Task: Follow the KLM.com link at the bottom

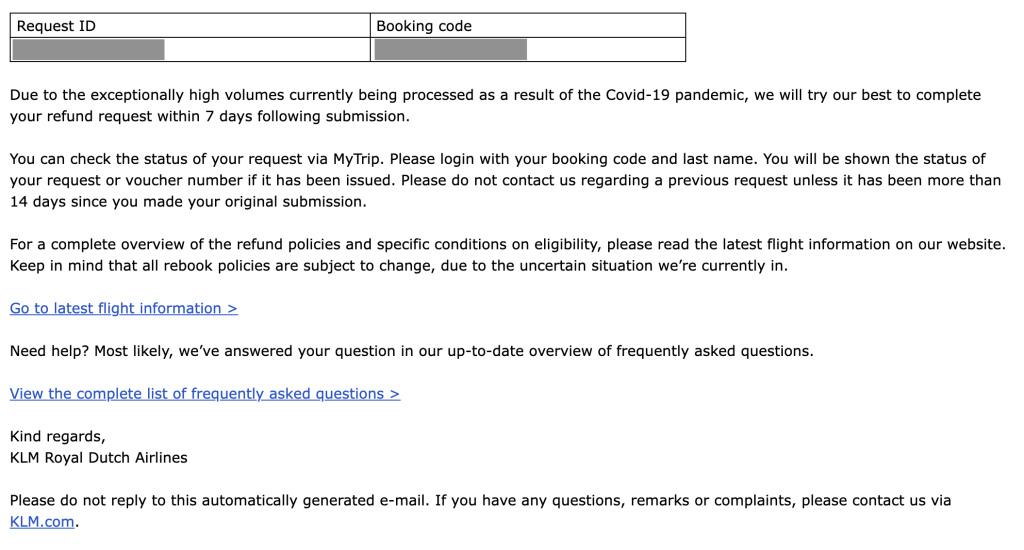Action: 42,522
